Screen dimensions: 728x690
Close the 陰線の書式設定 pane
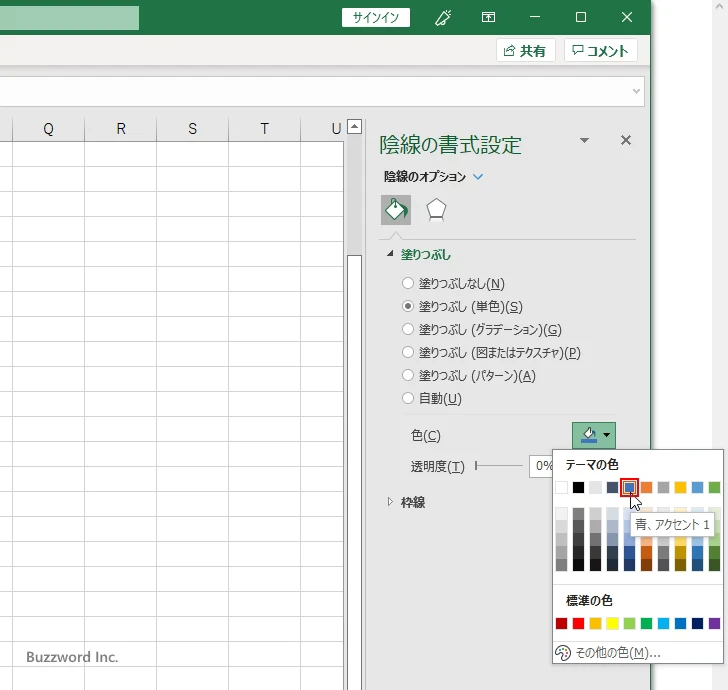tap(626, 140)
